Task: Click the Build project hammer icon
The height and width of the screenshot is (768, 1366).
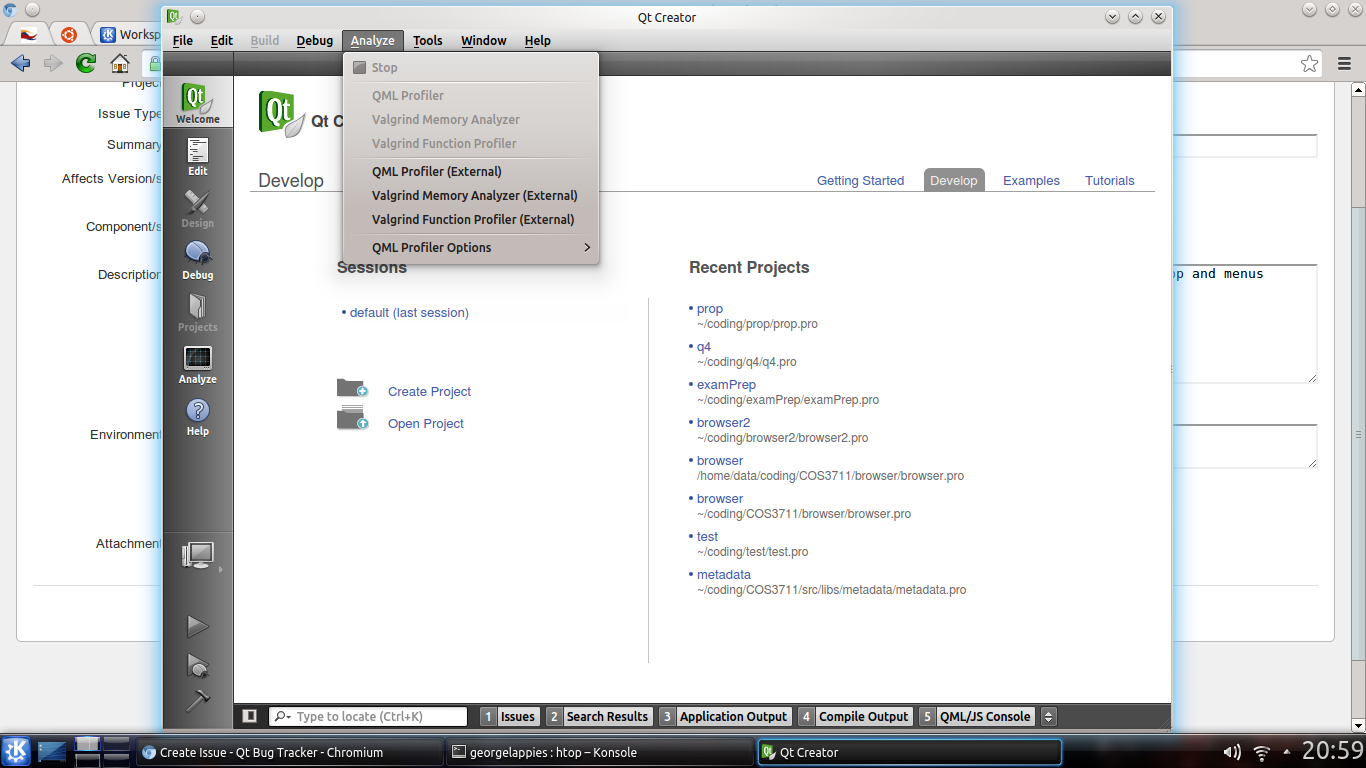Action: click(x=198, y=700)
